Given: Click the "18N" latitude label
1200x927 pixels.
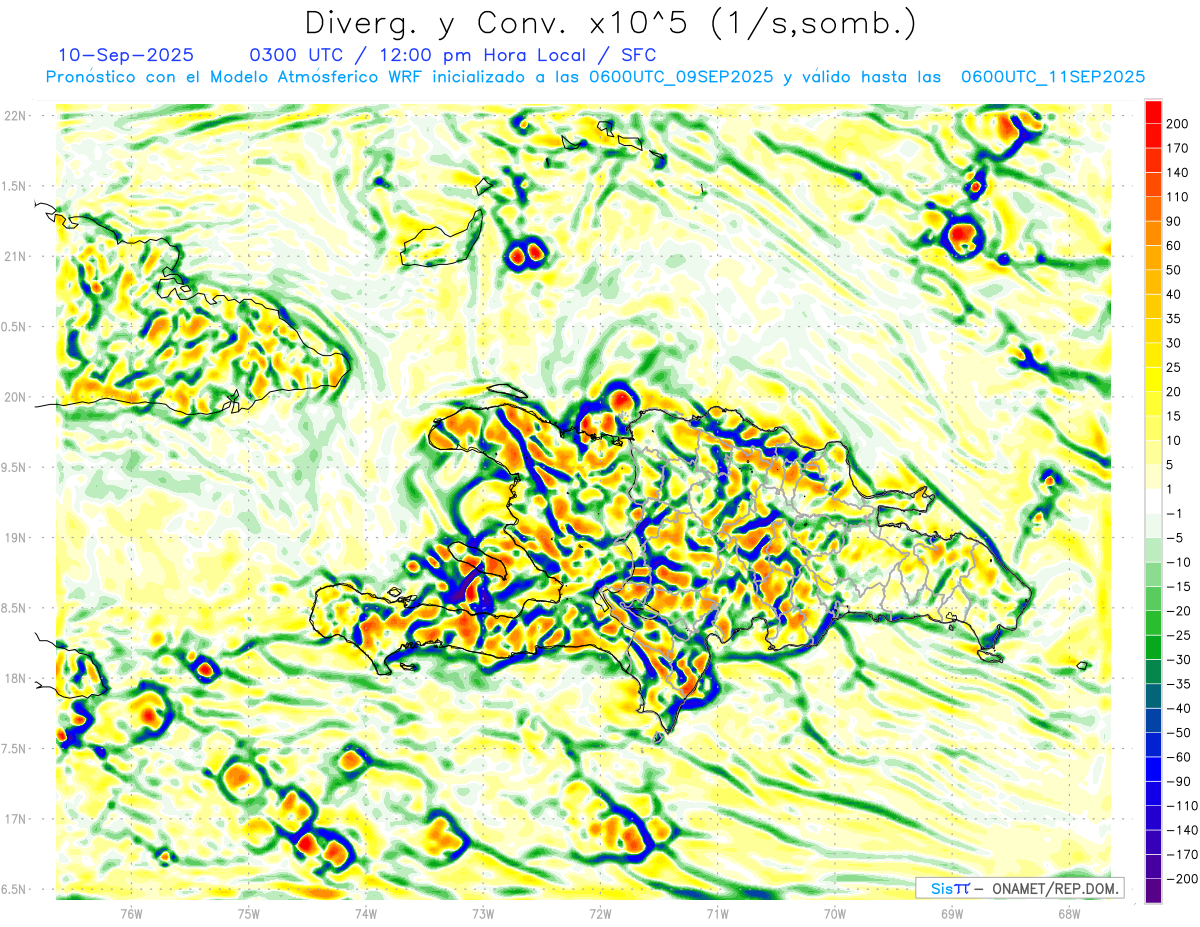Looking at the screenshot, I should [15, 678].
